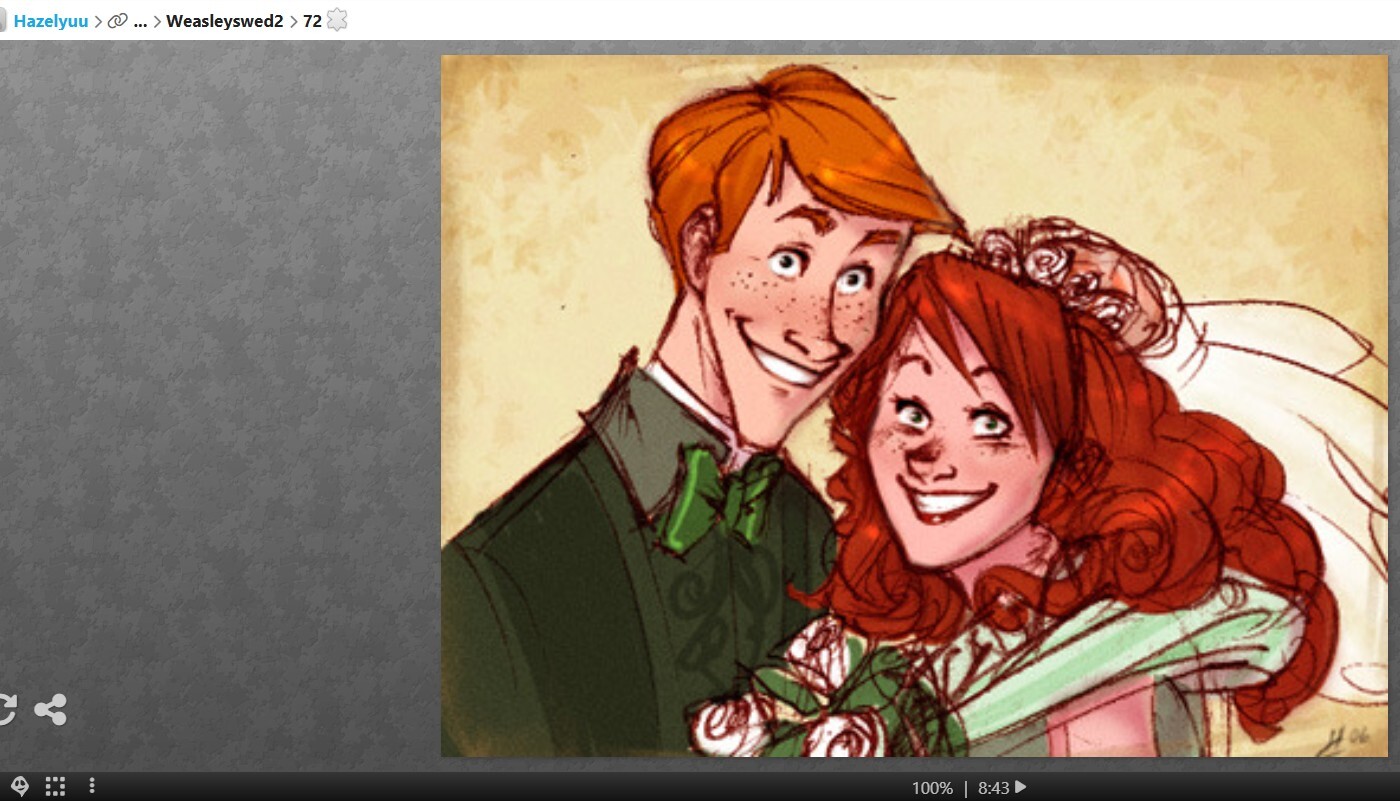Click the Weasley wedding artwork image
The width and height of the screenshot is (1400, 808).
(x=914, y=406)
